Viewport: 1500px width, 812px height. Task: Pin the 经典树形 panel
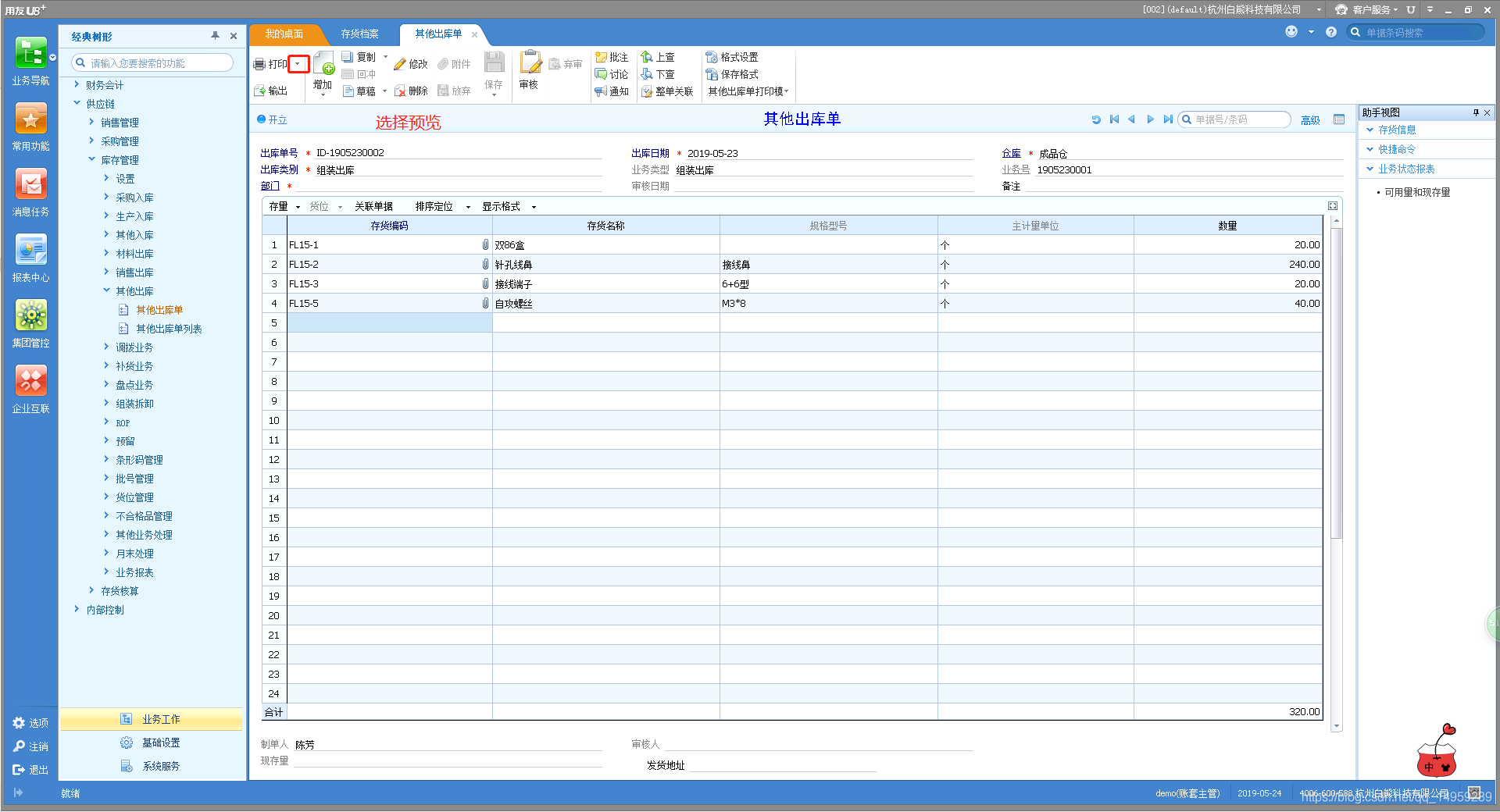215,36
